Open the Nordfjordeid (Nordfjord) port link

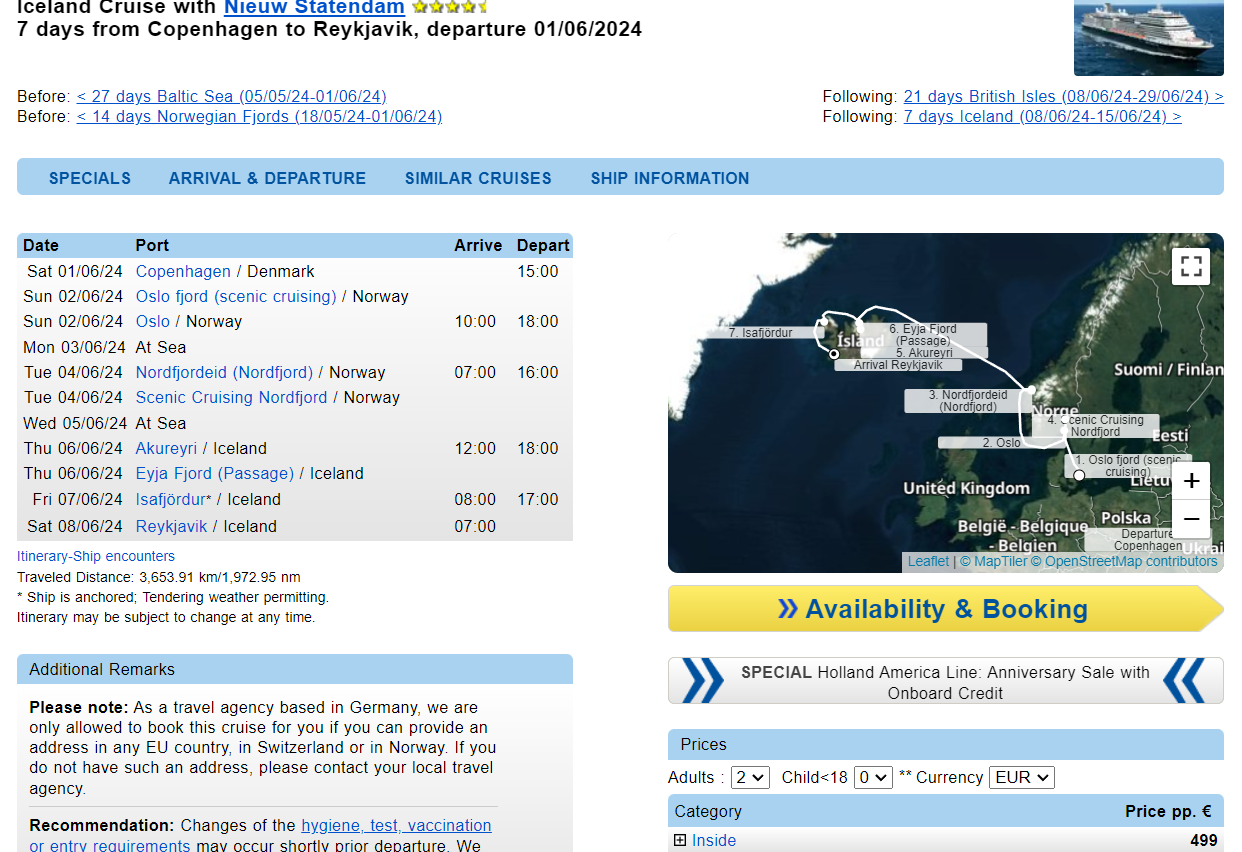(x=224, y=372)
